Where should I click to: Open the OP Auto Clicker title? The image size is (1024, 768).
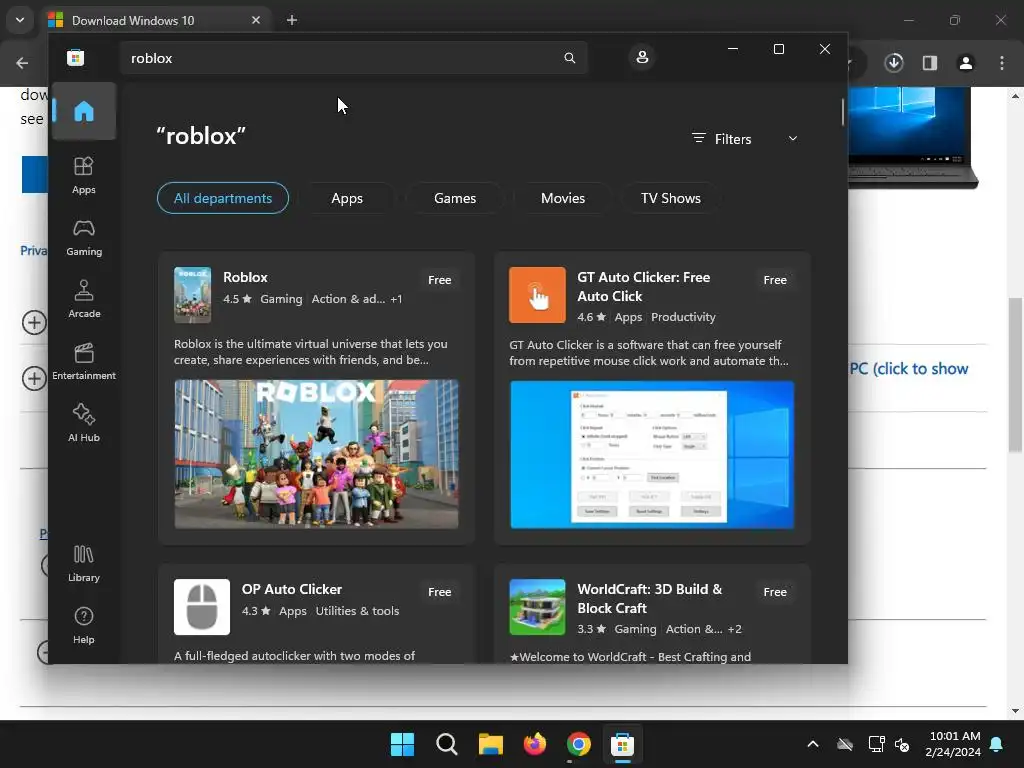(x=292, y=589)
